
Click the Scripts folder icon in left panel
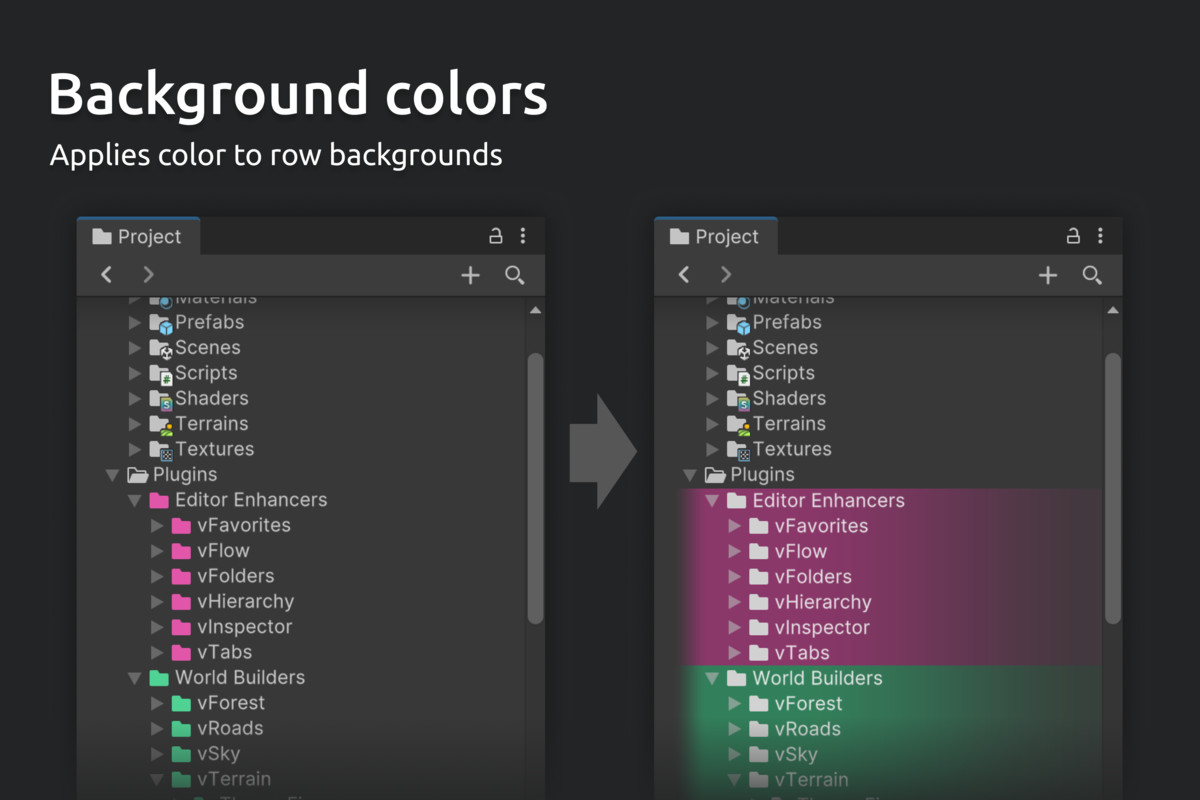point(160,374)
